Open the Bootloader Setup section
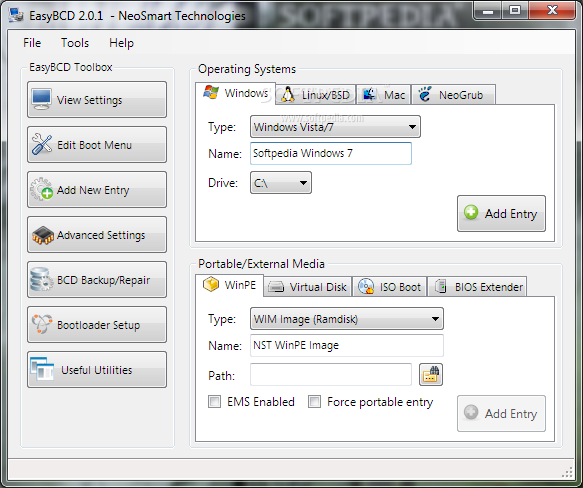This screenshot has width=583, height=488. click(x=97, y=325)
